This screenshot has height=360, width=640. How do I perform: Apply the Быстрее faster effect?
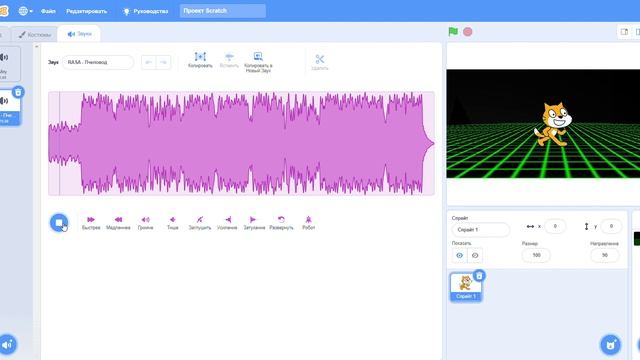click(x=91, y=223)
